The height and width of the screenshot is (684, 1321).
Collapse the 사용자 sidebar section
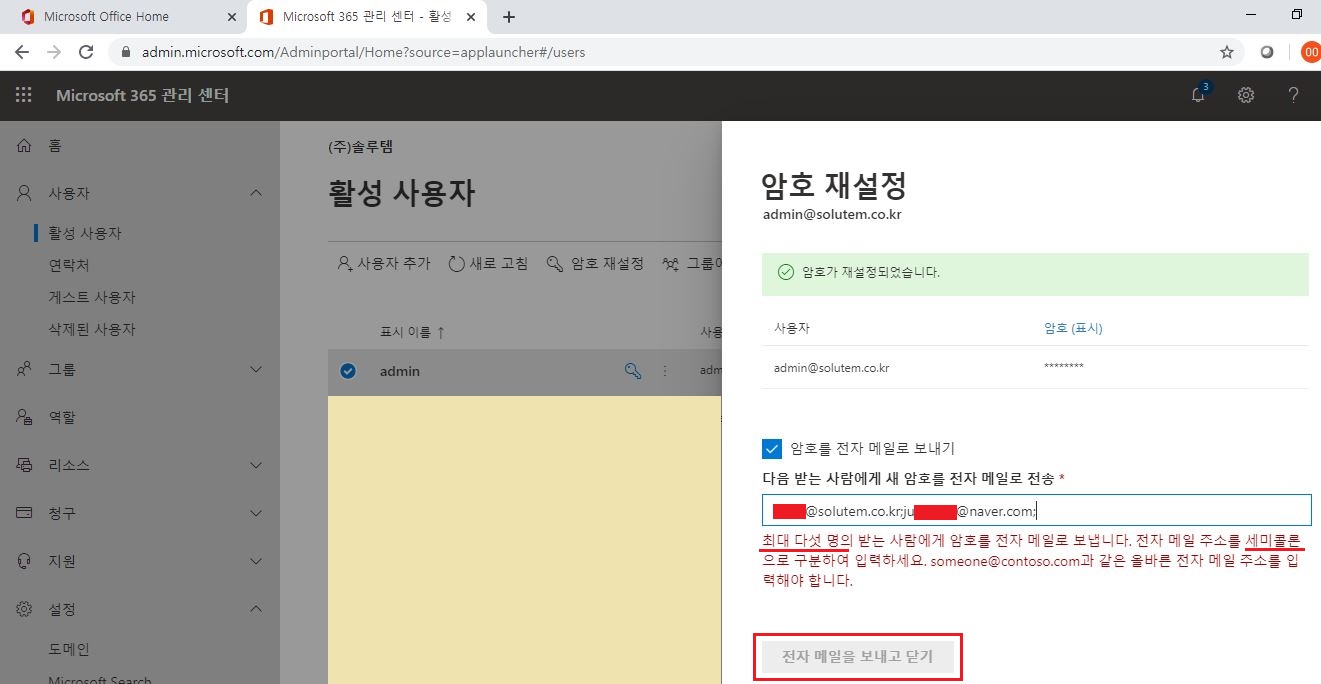point(256,193)
